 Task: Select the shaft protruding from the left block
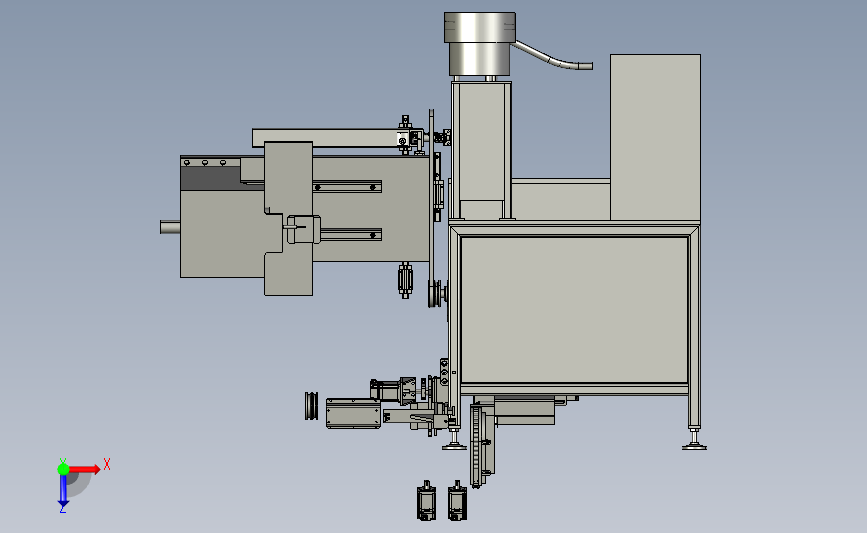pos(170,227)
